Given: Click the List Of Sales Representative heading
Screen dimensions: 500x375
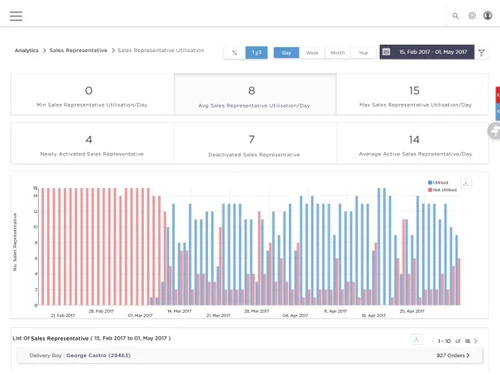Looking at the screenshot, I should [x=92, y=338].
